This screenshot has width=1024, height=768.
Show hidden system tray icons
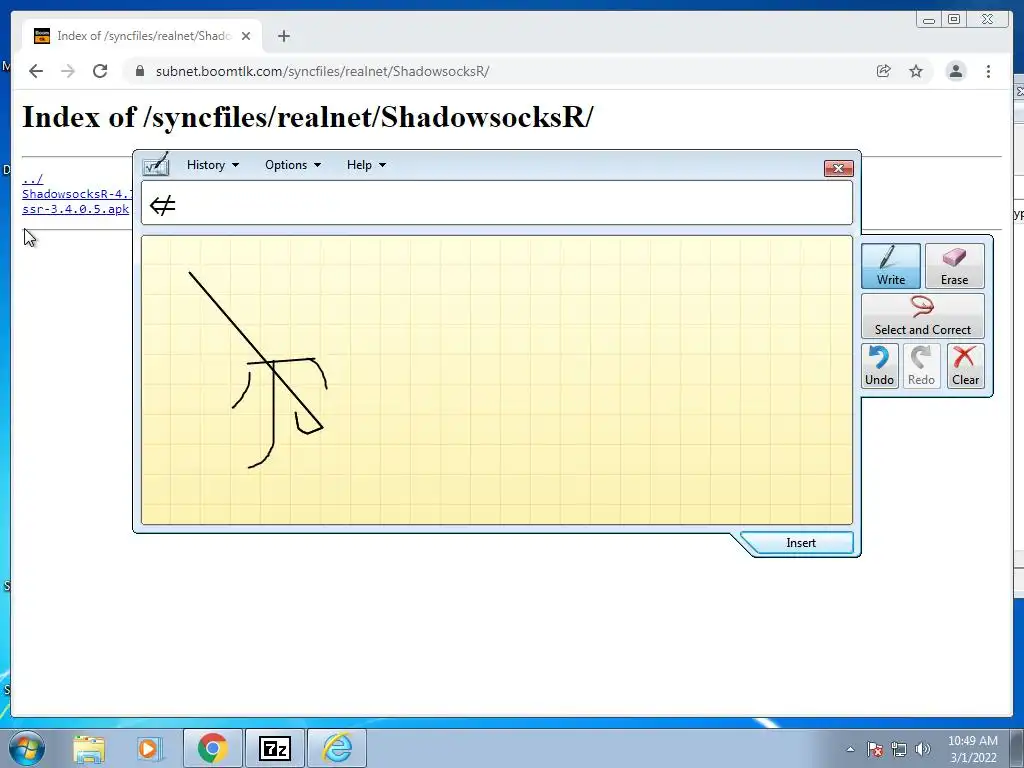pos(850,749)
